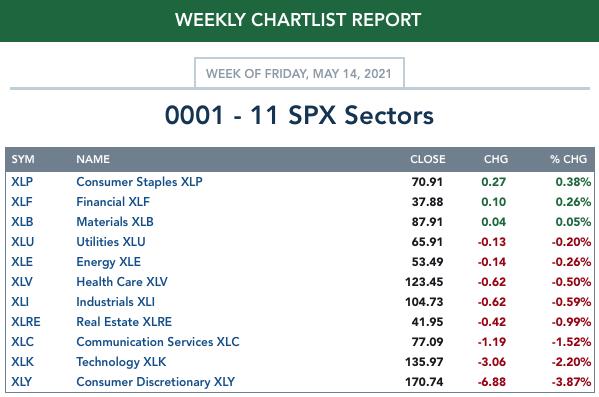Open Energy XLE name link
The width and height of the screenshot is (599, 397).
pos(108,262)
